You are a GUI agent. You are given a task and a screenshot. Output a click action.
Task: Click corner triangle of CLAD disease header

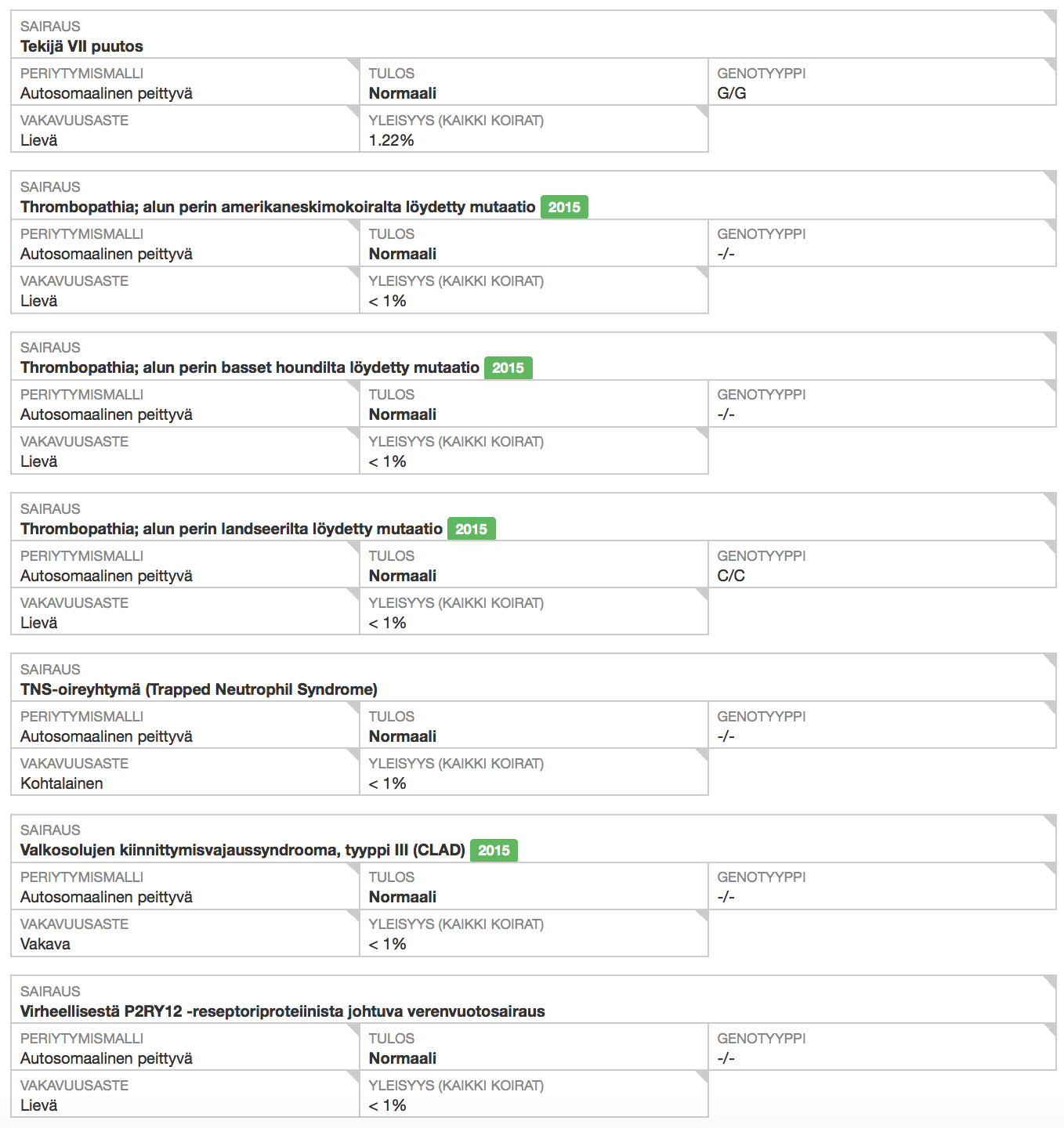point(1051,821)
